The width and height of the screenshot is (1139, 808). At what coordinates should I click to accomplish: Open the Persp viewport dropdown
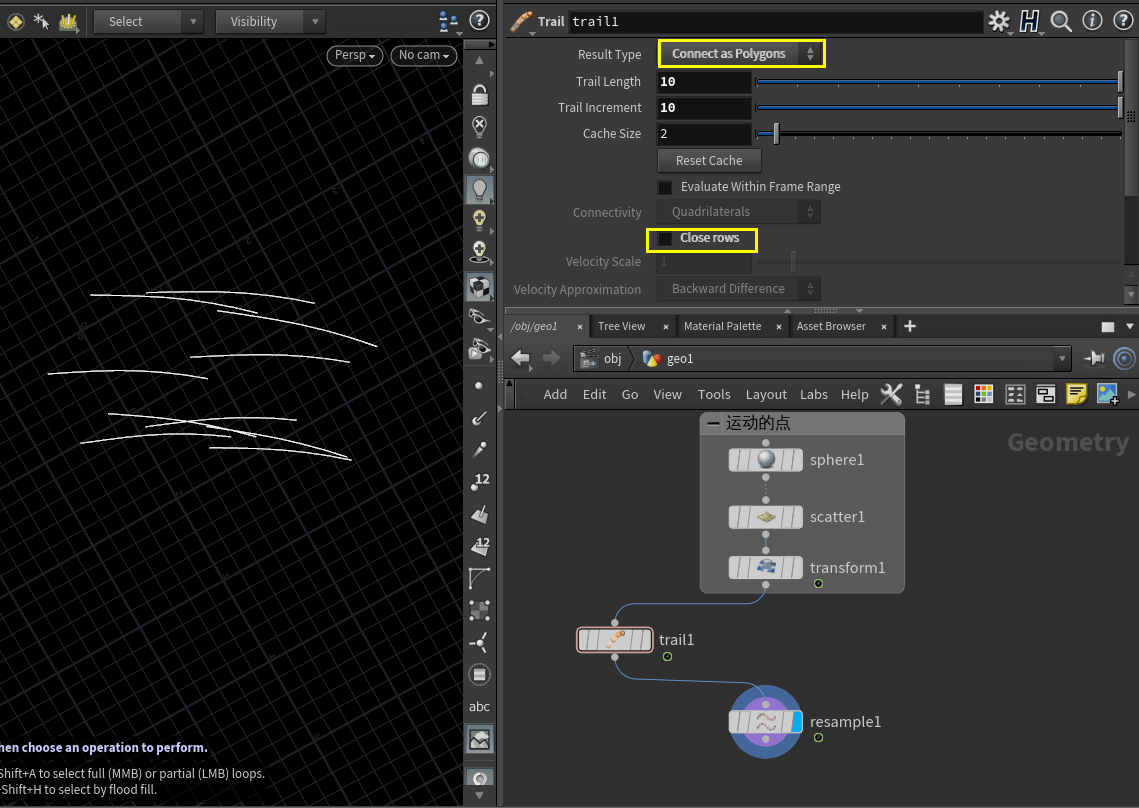354,55
